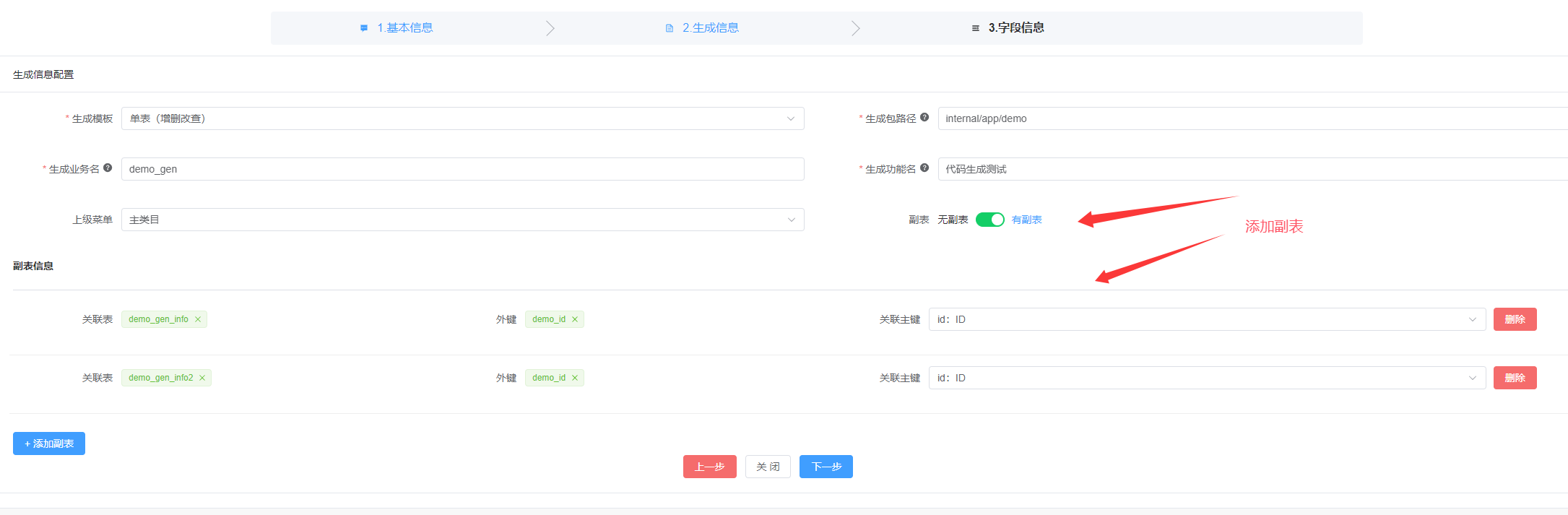This screenshot has width=1568, height=515.
Task: Expand the 上级菜单 dropdown
Action: pos(462,220)
